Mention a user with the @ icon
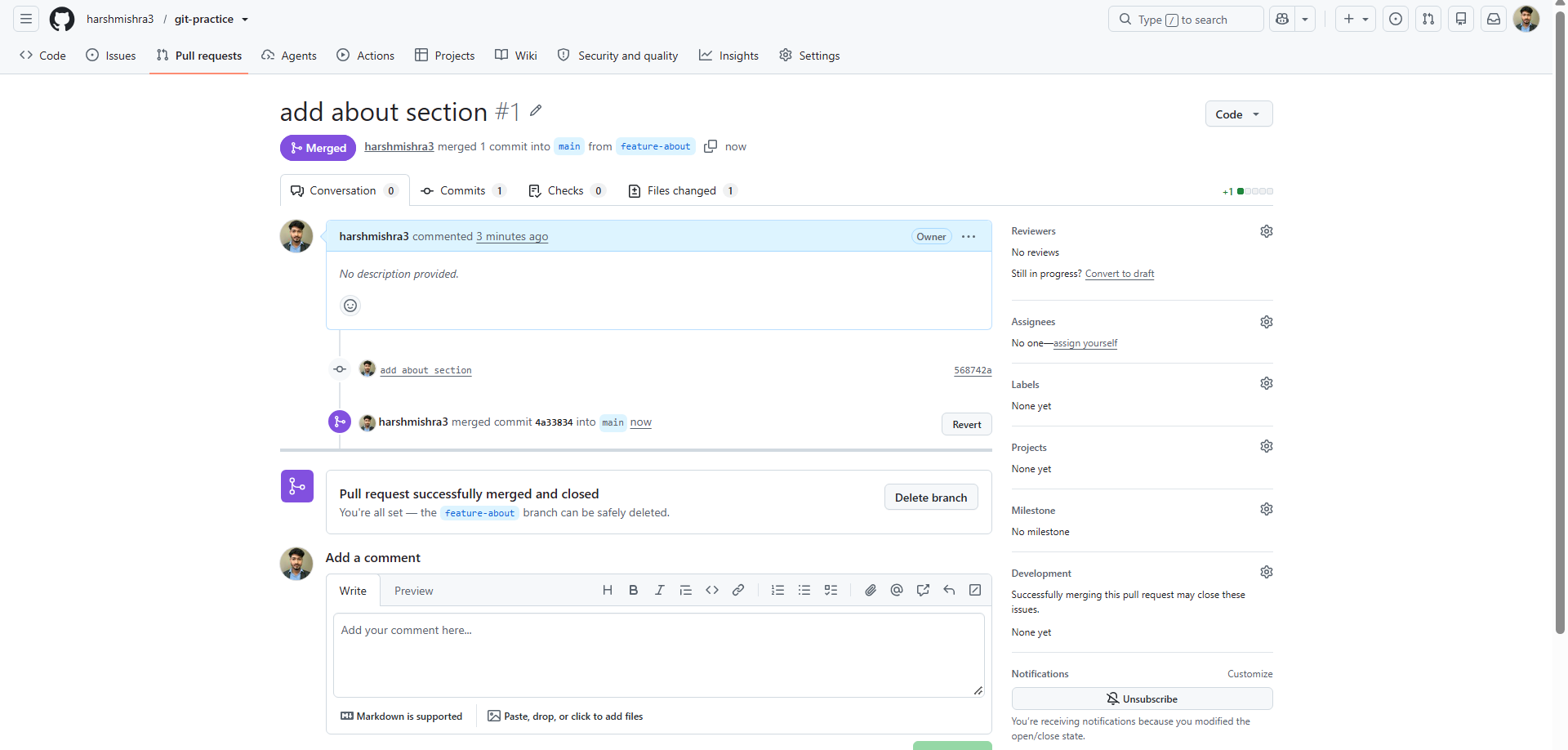The image size is (1568, 750). (x=897, y=590)
